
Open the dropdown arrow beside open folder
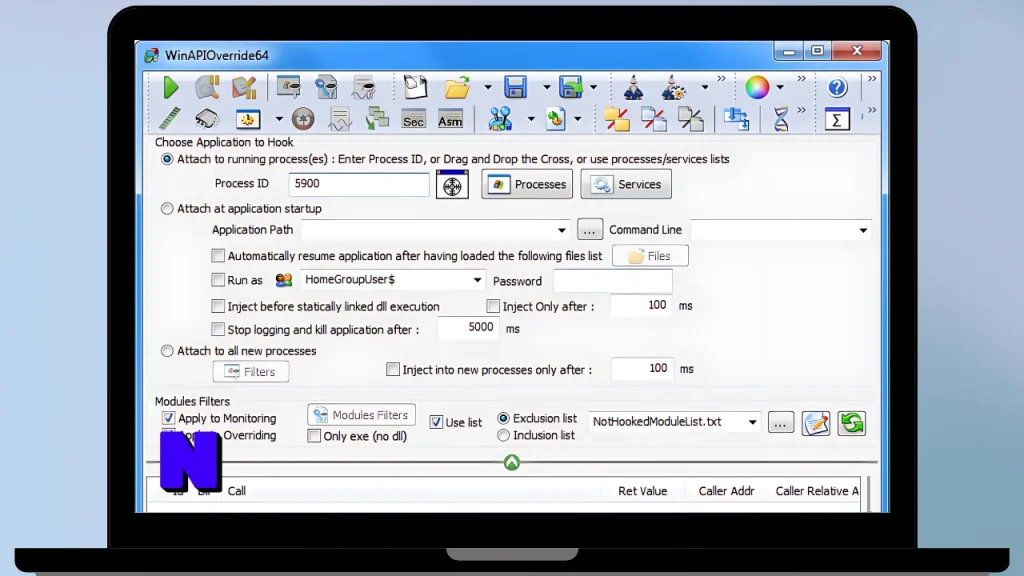[487, 88]
